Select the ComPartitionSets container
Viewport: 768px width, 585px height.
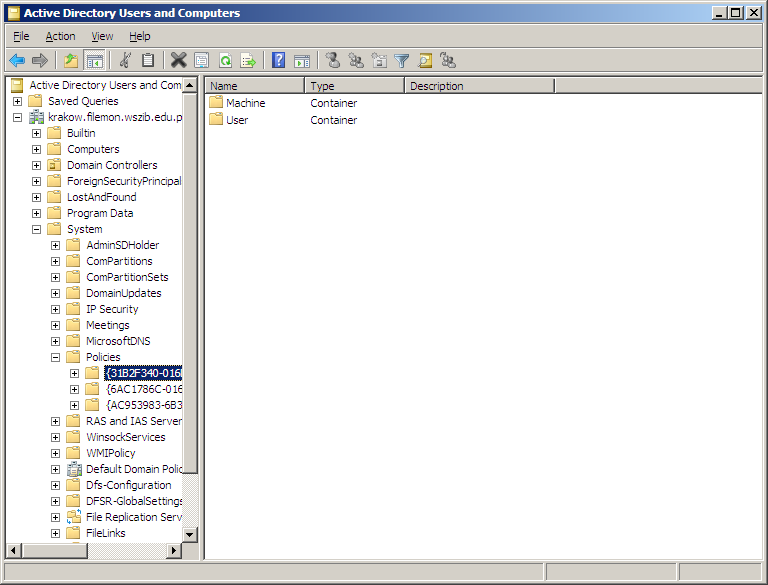(127, 277)
